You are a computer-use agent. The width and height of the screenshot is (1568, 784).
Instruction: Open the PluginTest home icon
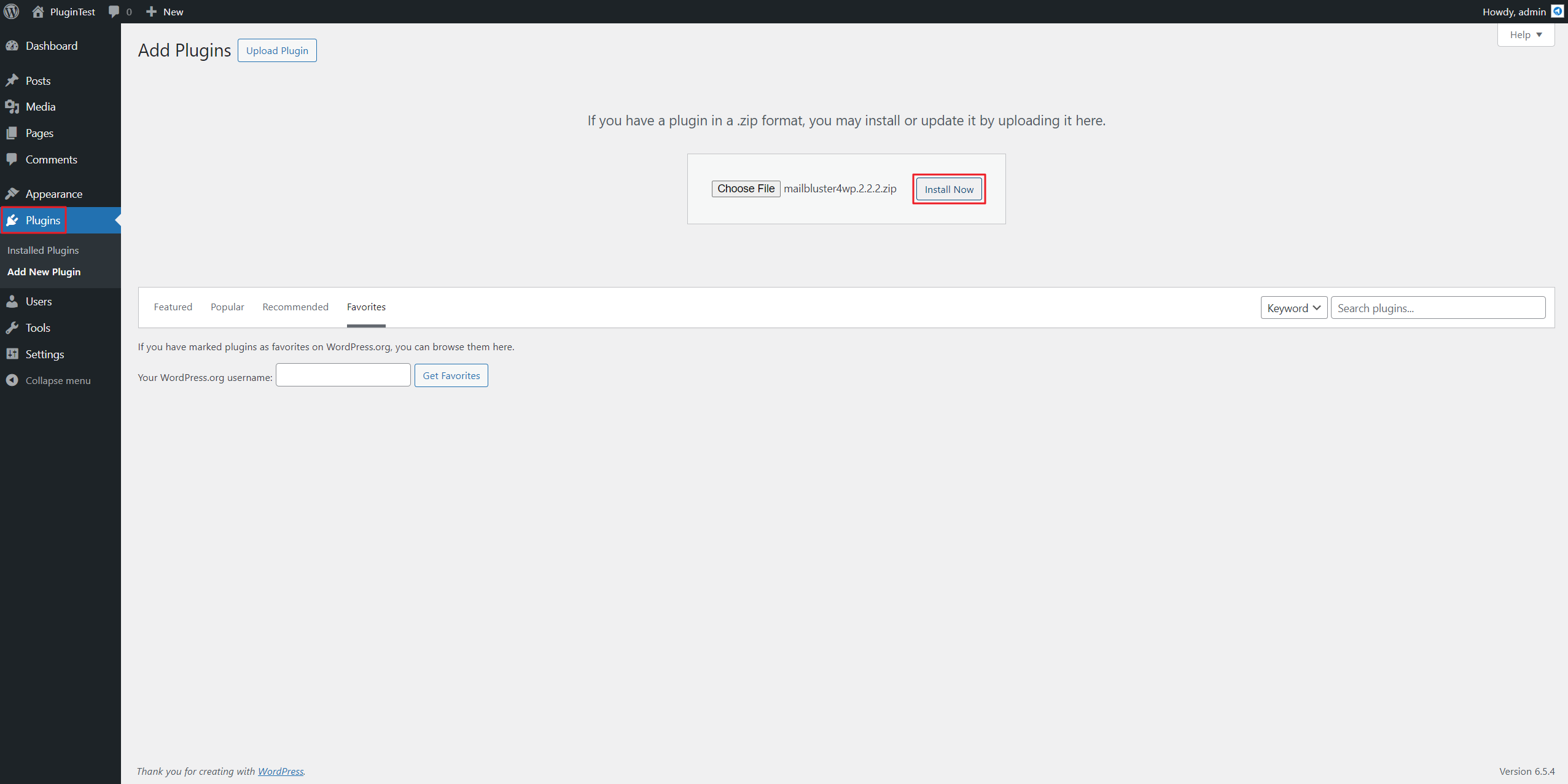pyautogui.click(x=38, y=12)
